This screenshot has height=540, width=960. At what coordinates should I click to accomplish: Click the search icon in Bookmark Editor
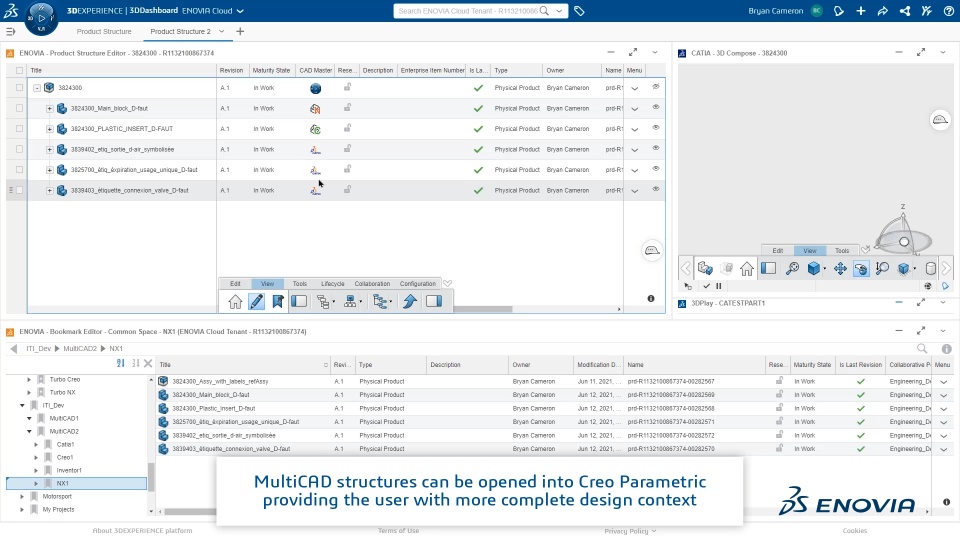922,348
